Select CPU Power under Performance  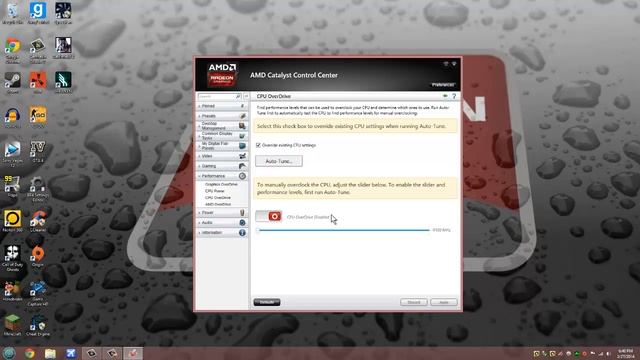(x=215, y=191)
